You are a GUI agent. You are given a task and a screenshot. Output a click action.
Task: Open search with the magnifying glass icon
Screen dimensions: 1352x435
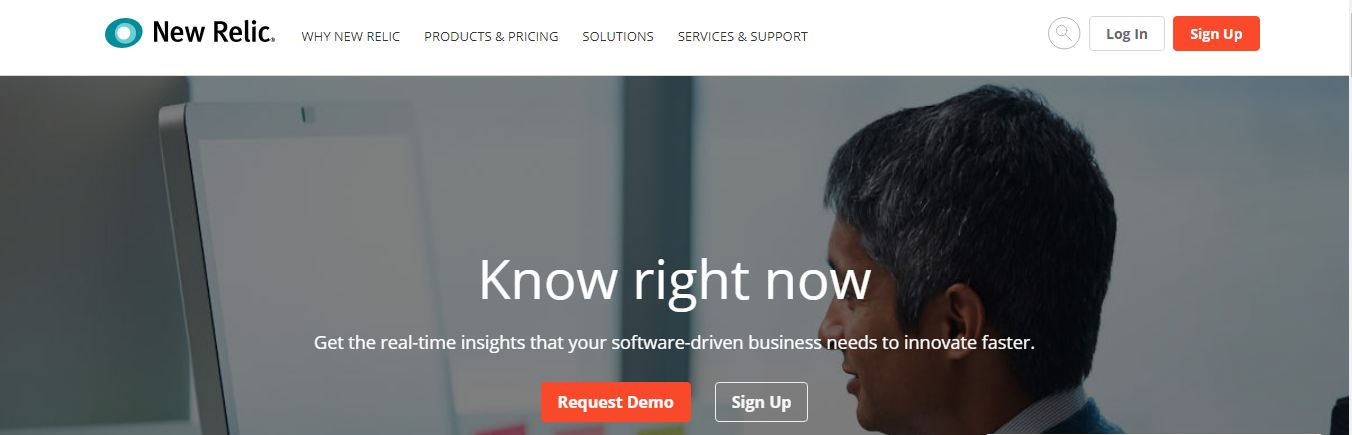click(x=1064, y=34)
